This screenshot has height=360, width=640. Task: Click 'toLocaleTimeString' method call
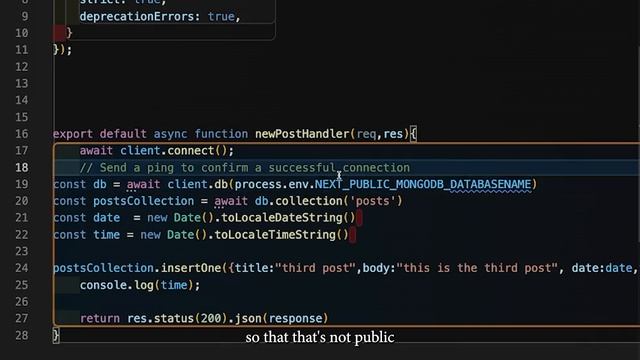click(x=275, y=235)
